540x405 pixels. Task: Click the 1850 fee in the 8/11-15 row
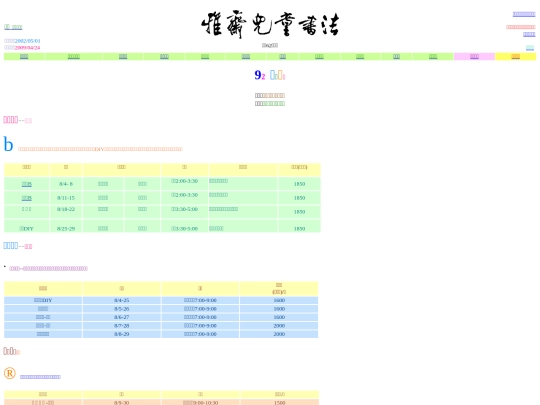299,198
